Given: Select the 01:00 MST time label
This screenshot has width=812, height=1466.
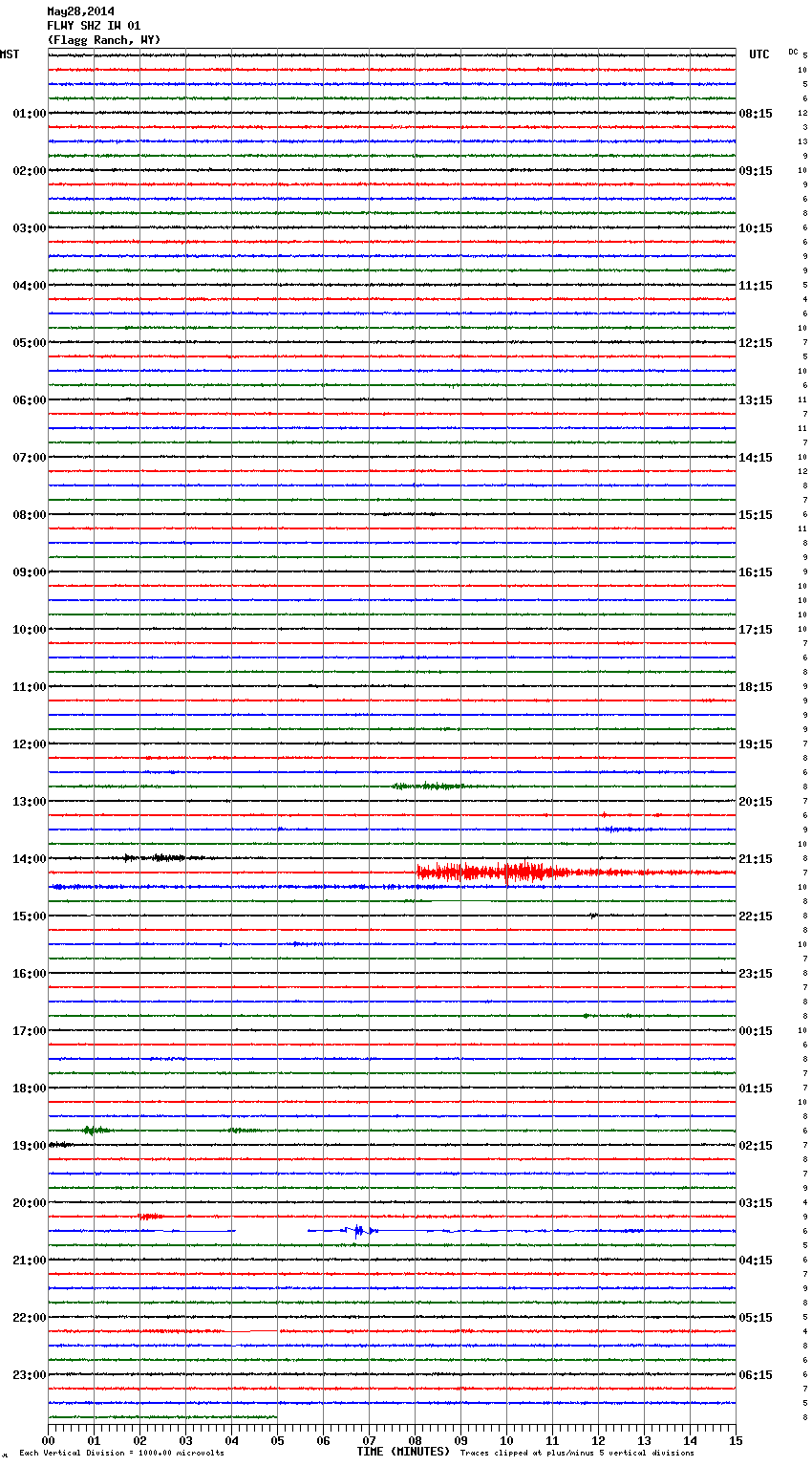Looking at the screenshot, I should coord(30,114).
